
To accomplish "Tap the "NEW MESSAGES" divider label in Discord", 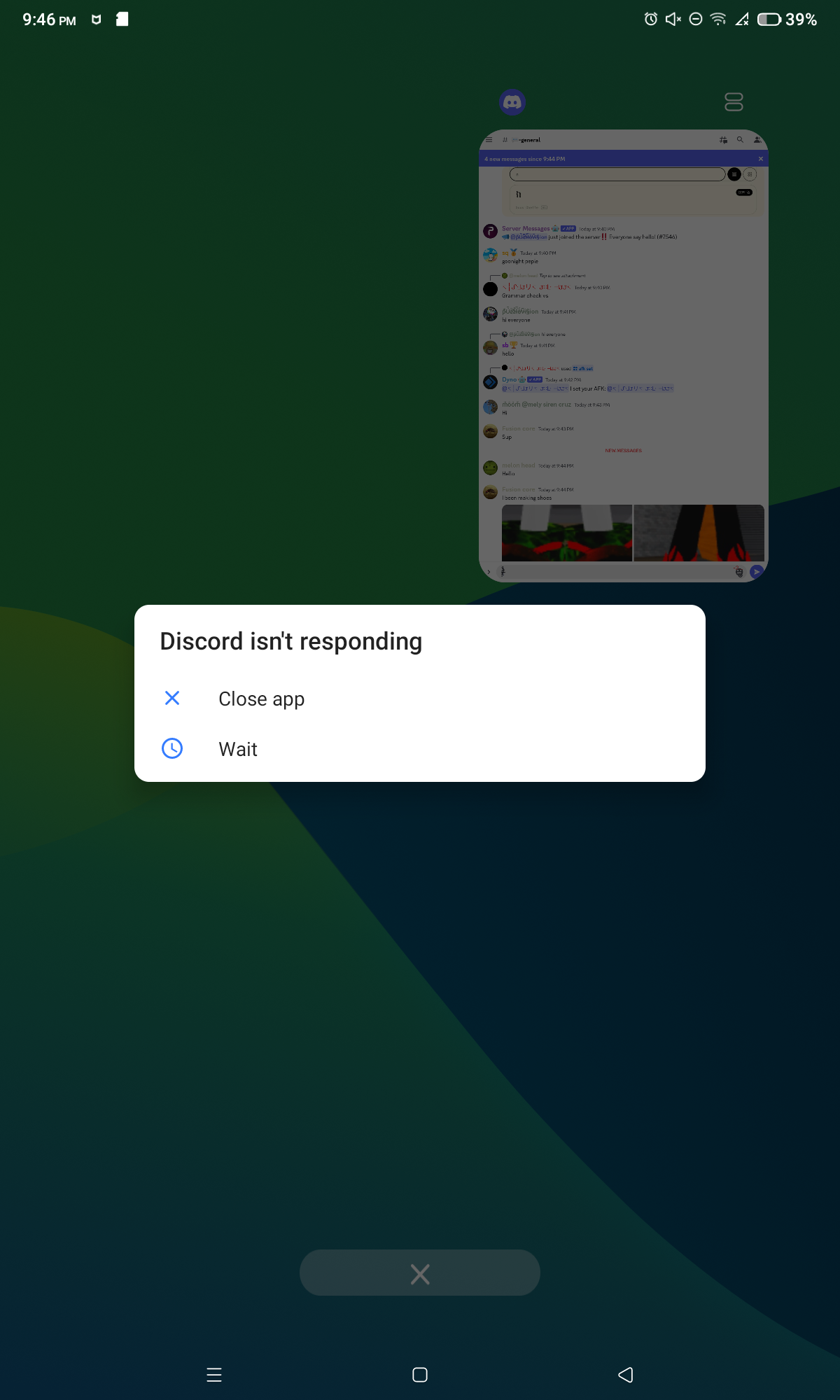I will tap(623, 451).
